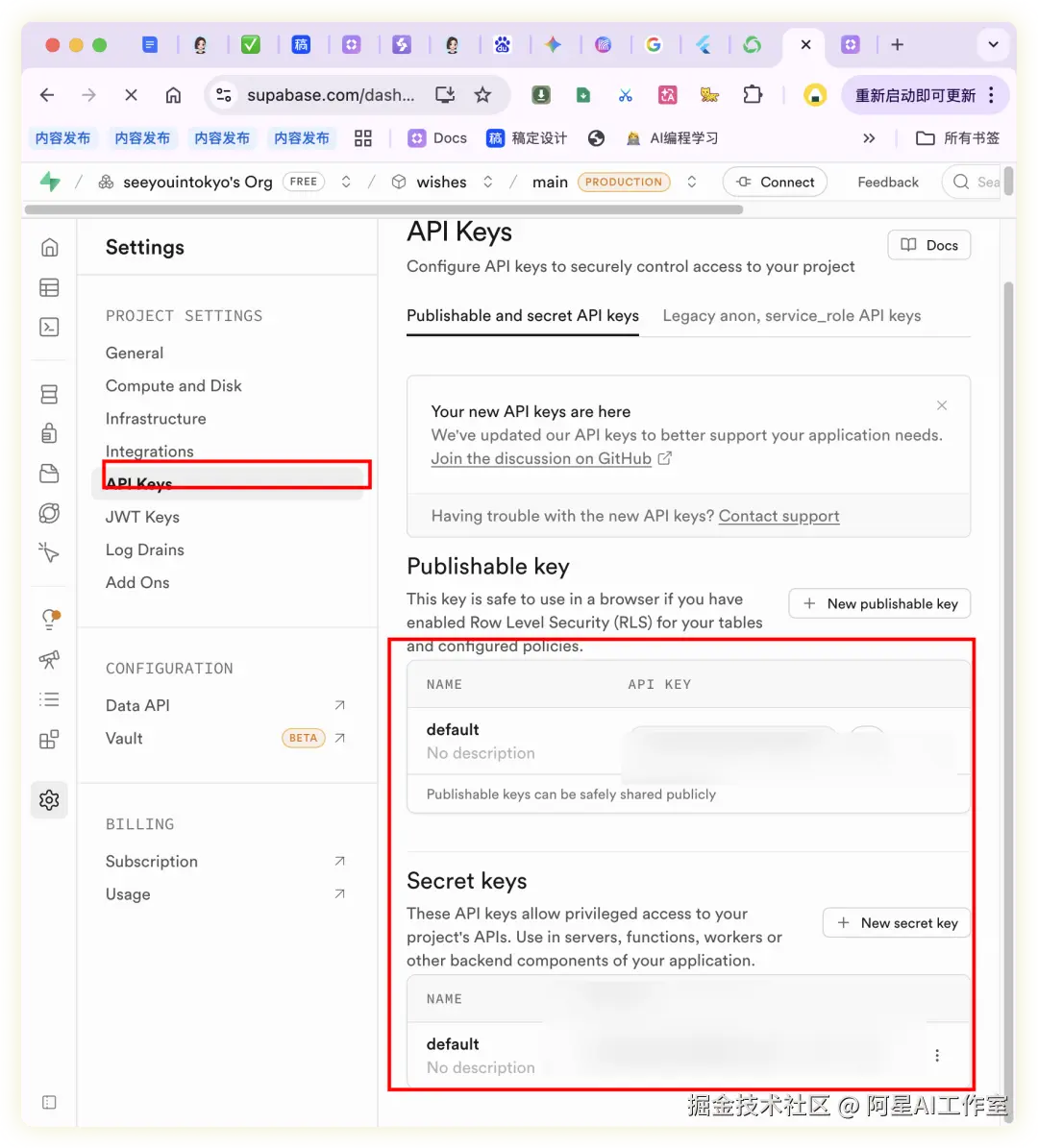Open the Reports telescope icon
Image resolution: width=1038 pixels, height=1148 pixels.
point(49,660)
